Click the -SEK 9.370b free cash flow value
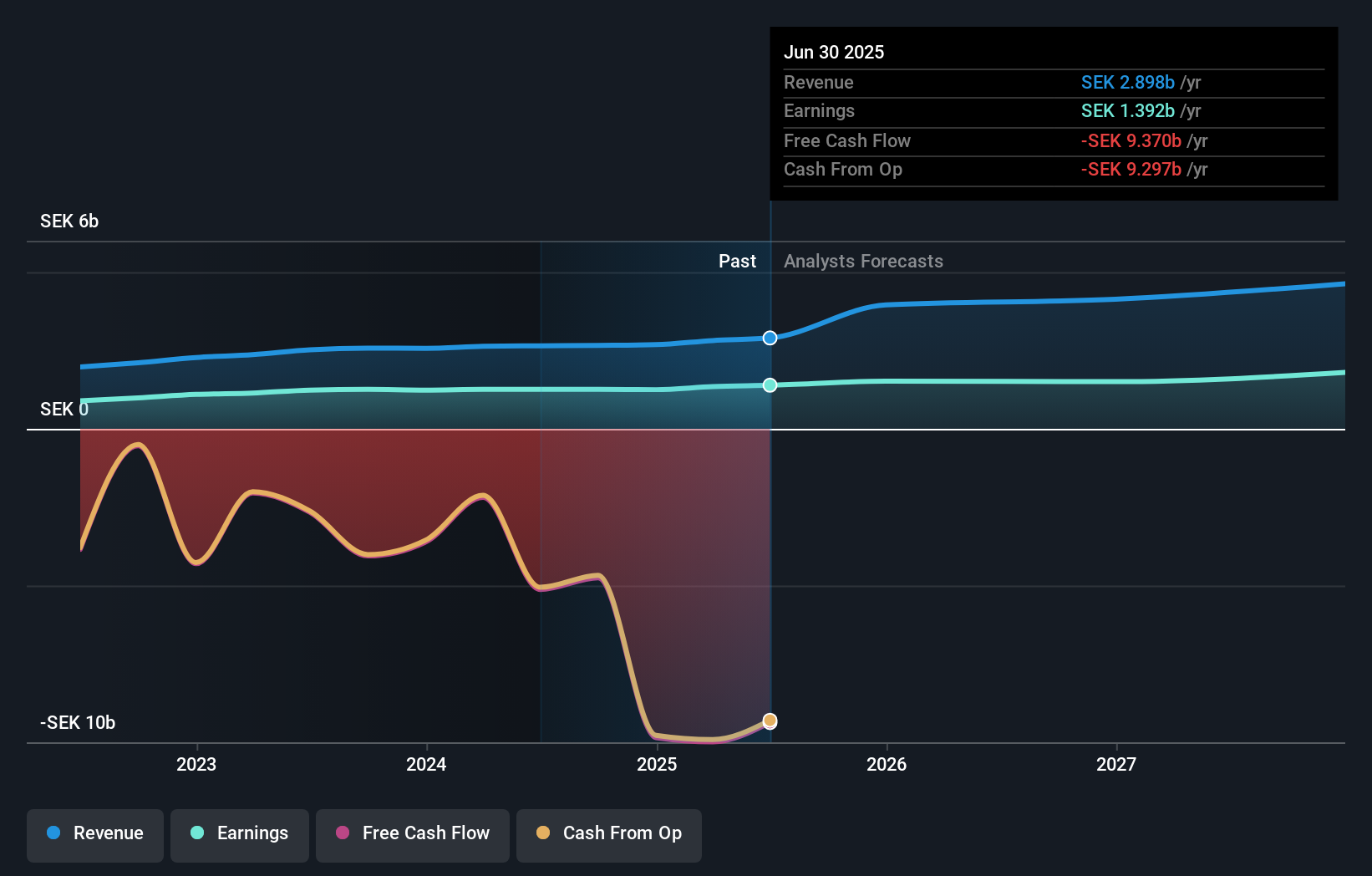 pos(1131,141)
